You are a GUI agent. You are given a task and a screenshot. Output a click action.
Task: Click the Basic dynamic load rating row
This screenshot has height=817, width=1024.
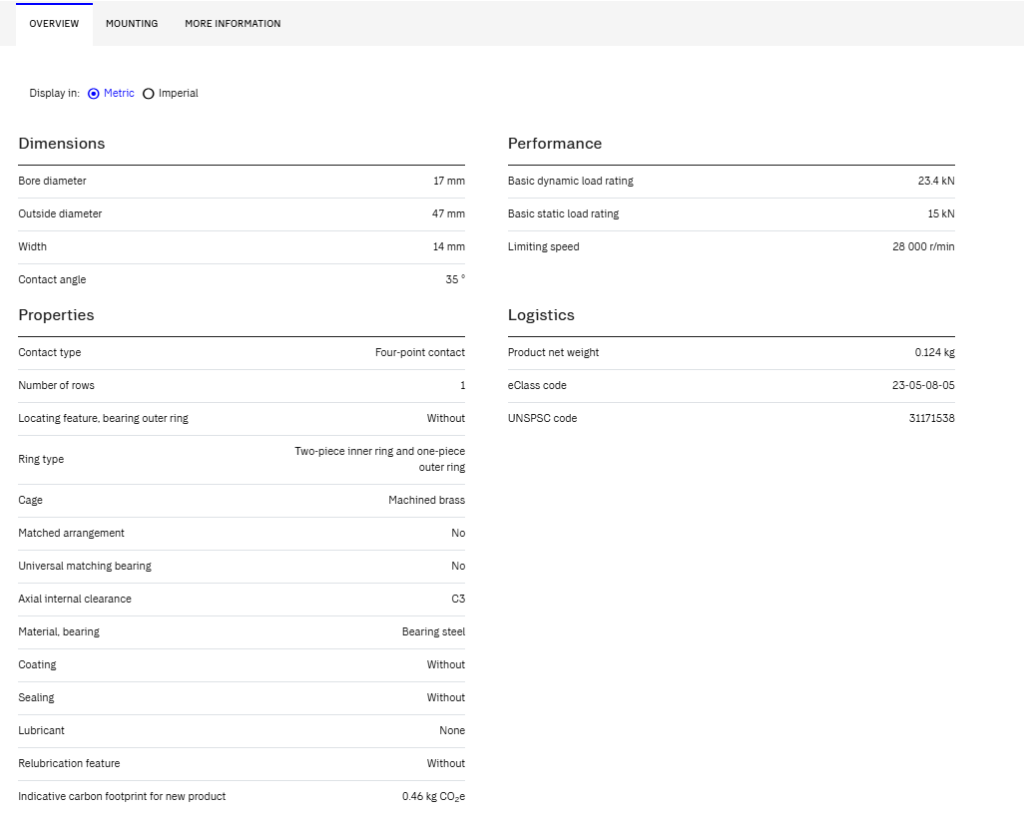tap(731, 182)
